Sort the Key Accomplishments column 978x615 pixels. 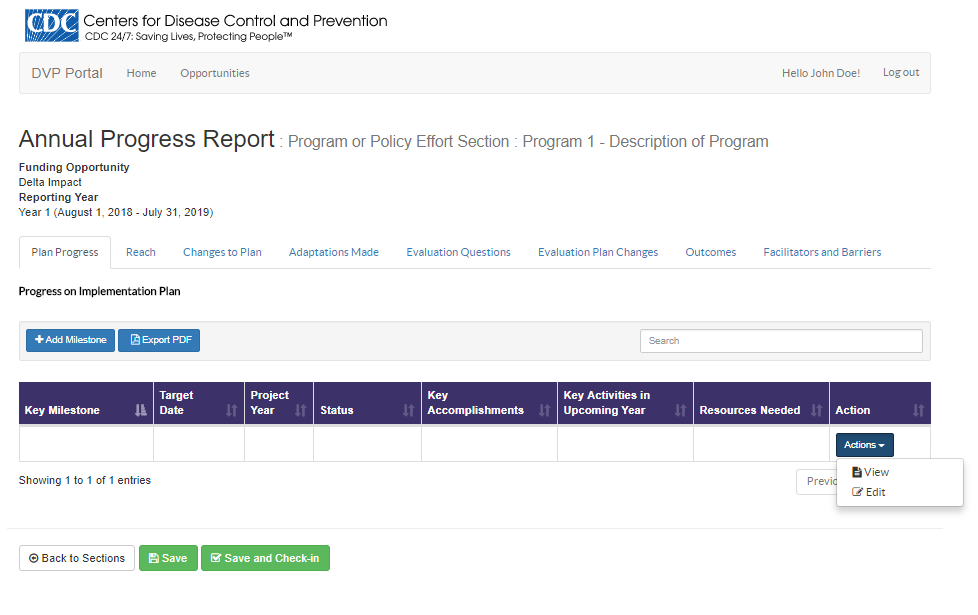tap(544, 410)
